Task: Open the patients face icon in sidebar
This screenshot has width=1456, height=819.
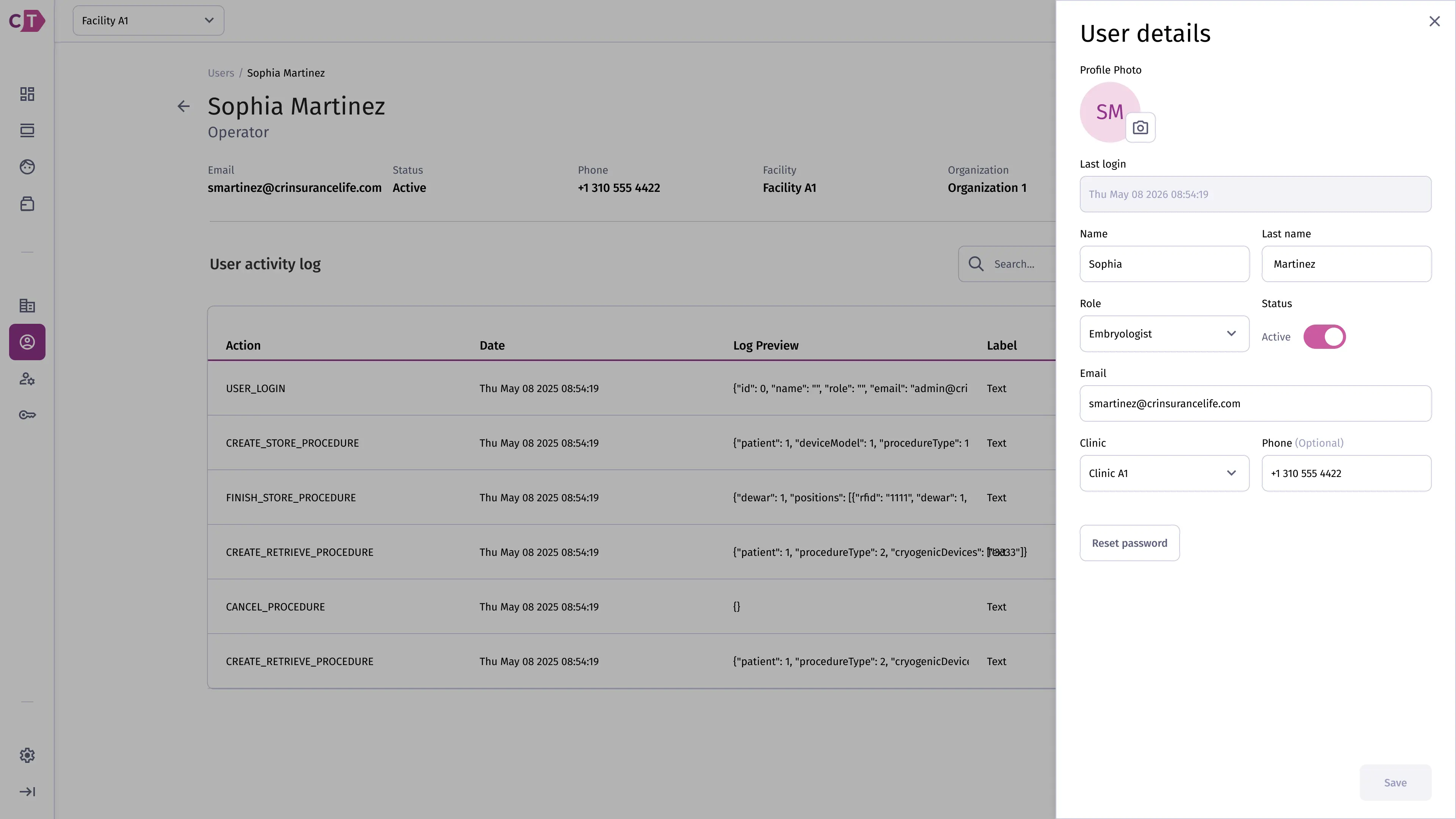Action: click(x=27, y=167)
